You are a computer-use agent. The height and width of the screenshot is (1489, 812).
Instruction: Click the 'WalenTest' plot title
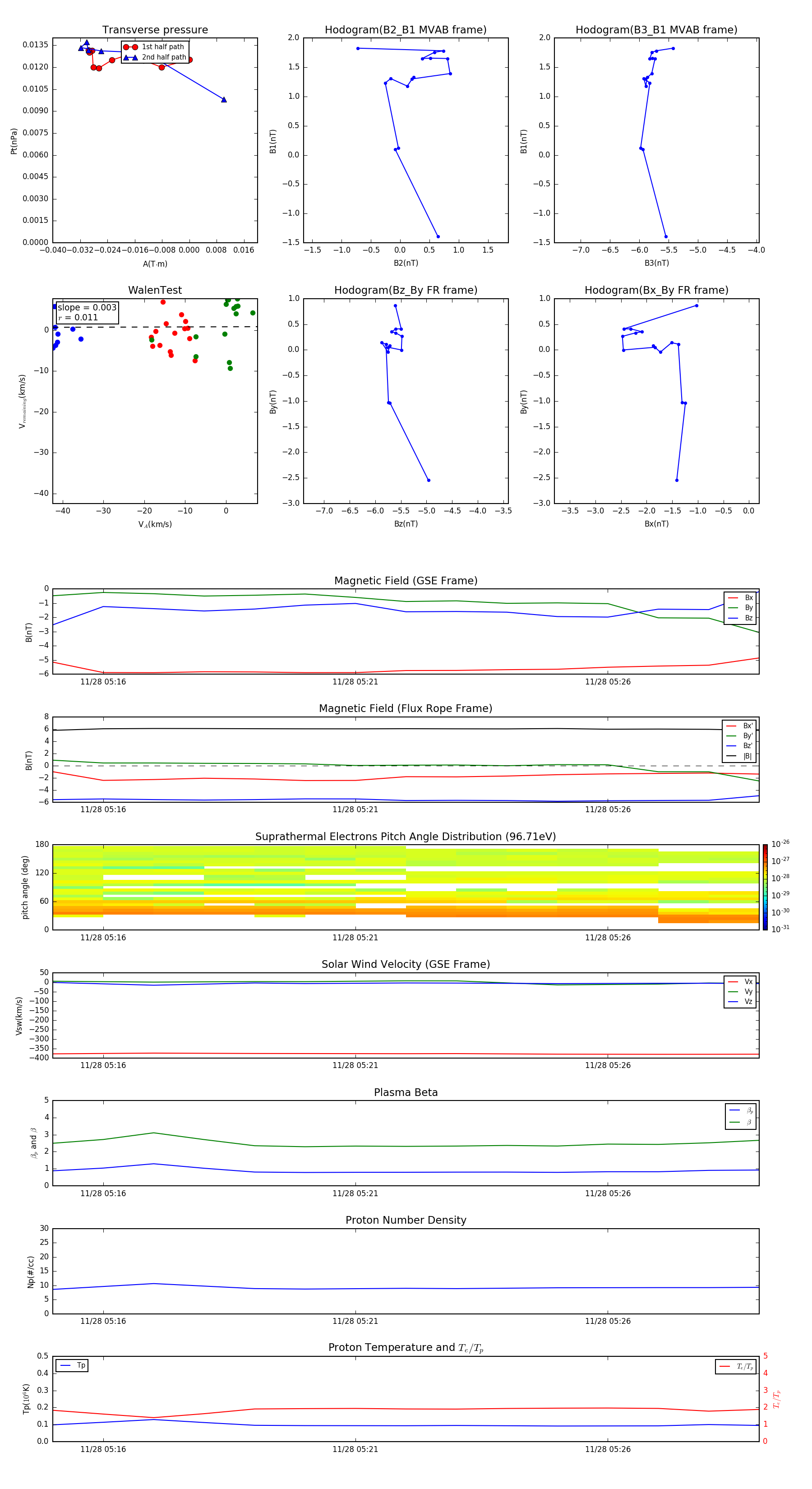155,290
